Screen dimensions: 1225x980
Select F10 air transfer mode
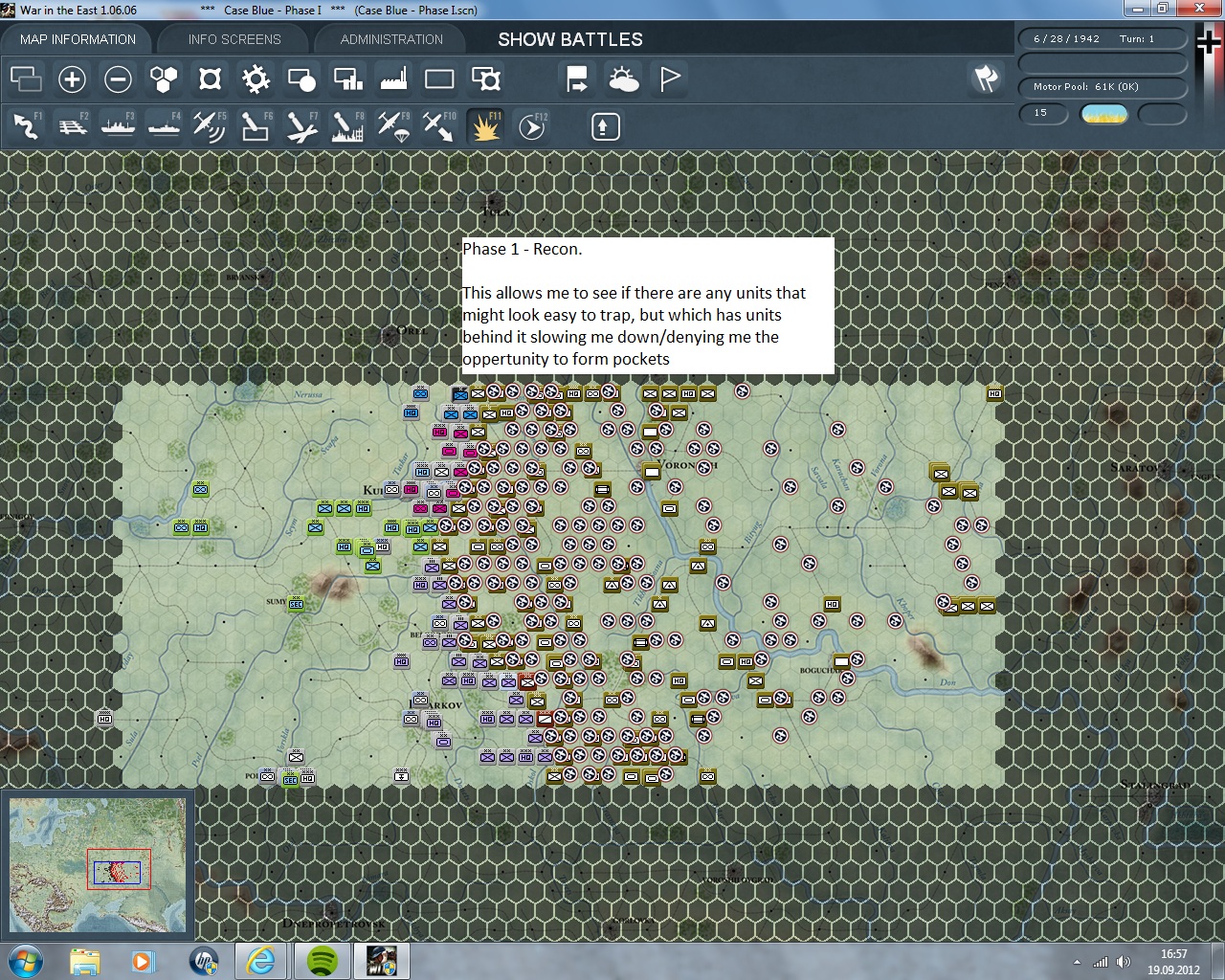click(439, 126)
